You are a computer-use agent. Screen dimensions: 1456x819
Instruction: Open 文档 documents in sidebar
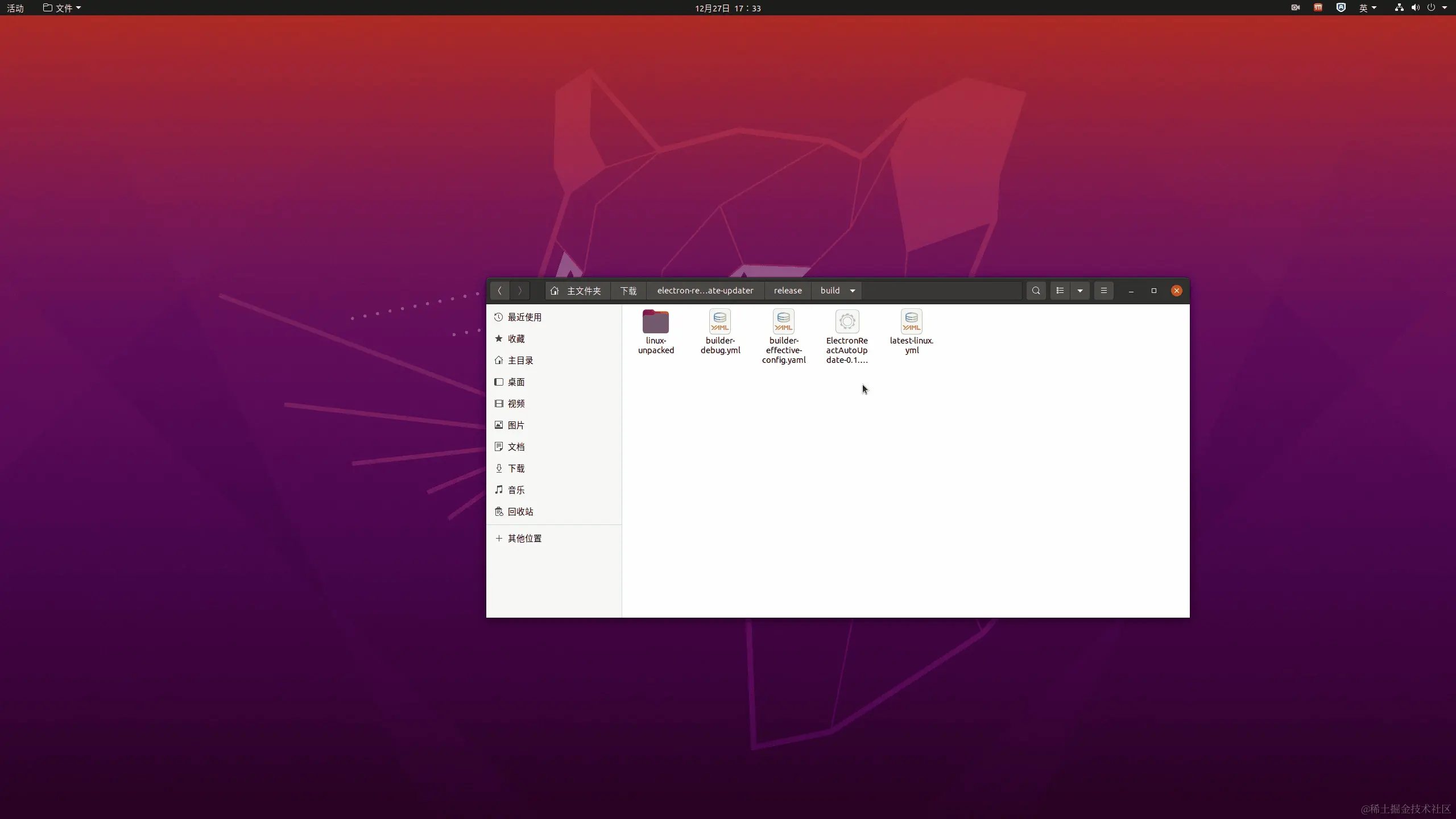pos(554,447)
